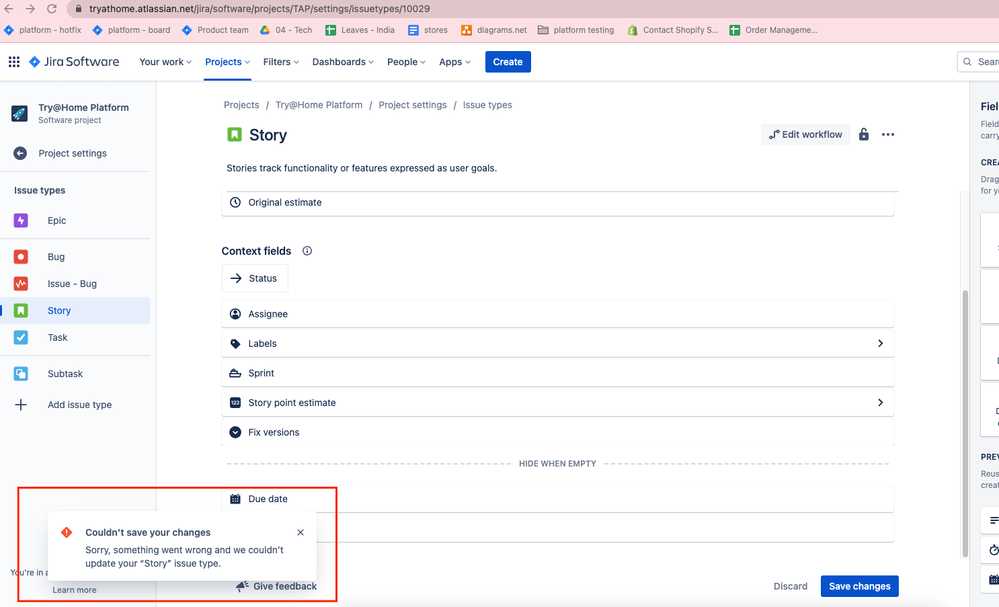Select the Issue - Bug pulse icon

pyautogui.click(x=21, y=283)
